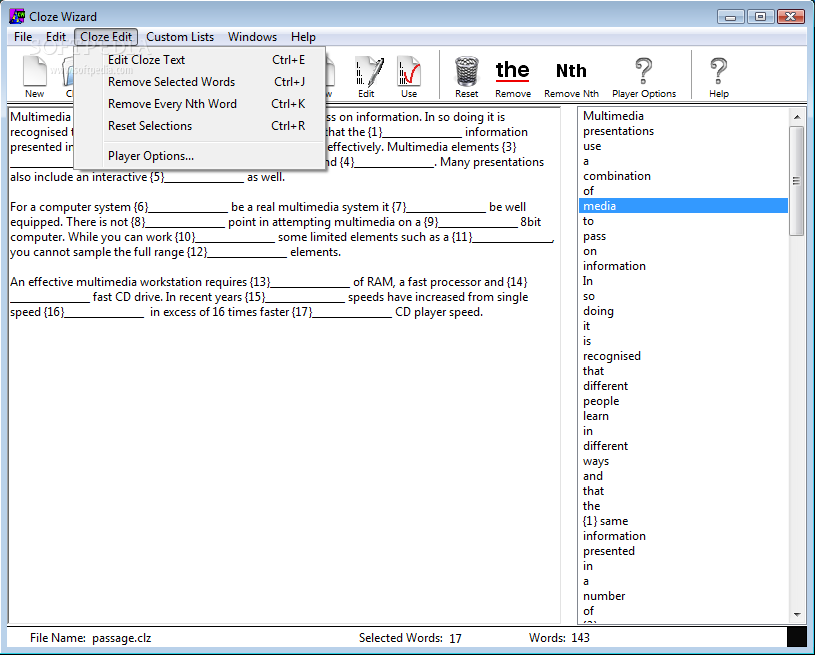The height and width of the screenshot is (655, 815).
Task: Click the Words: 143 status entry
Action: coord(559,638)
